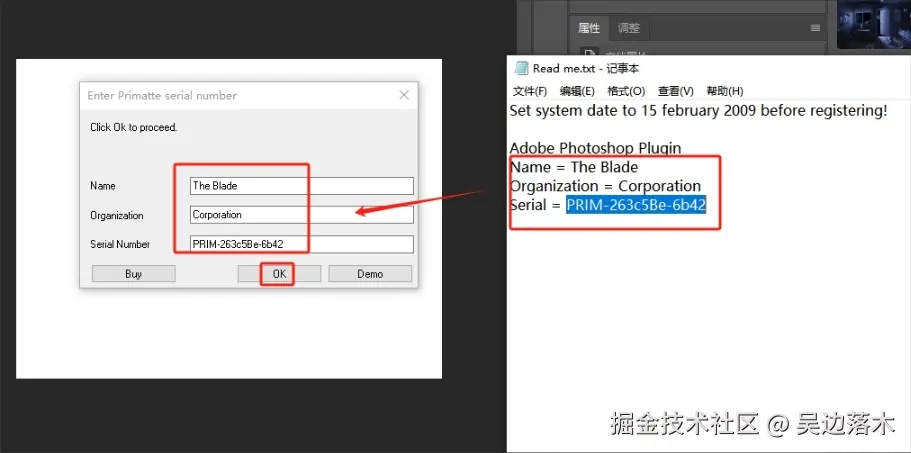This screenshot has height=453, width=911.
Task: Switch to the 属性 tab in Photoshop
Action: (x=589, y=28)
